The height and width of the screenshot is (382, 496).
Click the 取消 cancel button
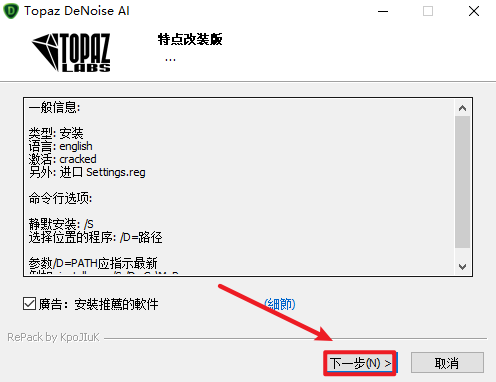point(447,363)
